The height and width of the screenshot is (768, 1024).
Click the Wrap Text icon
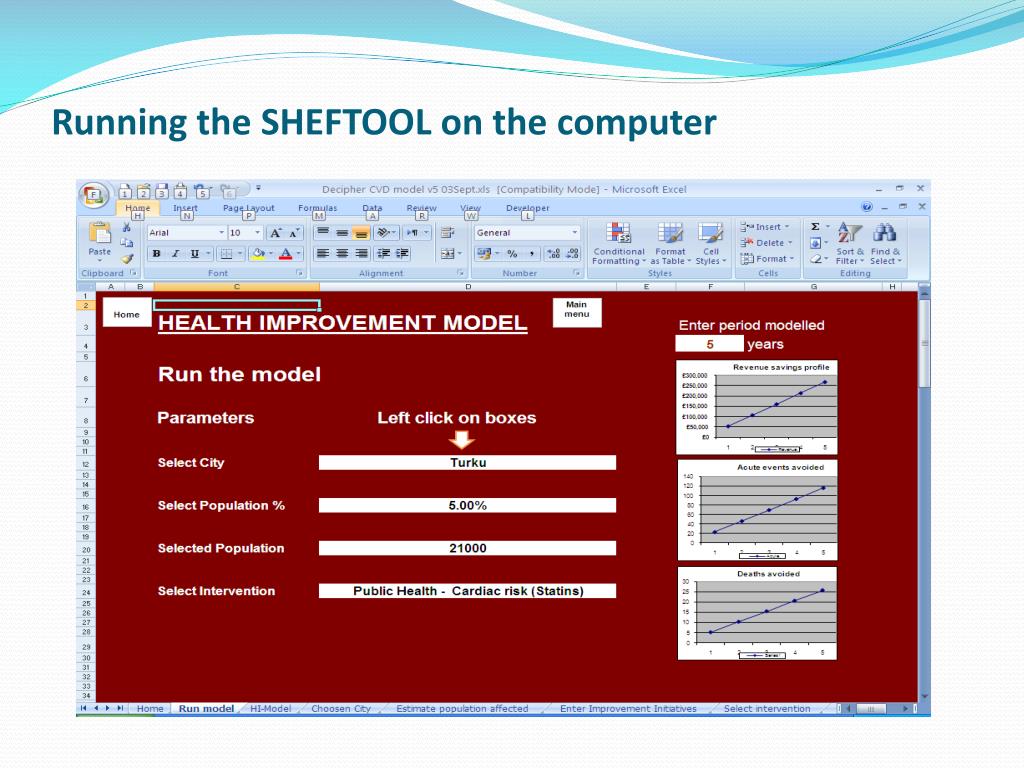click(447, 232)
